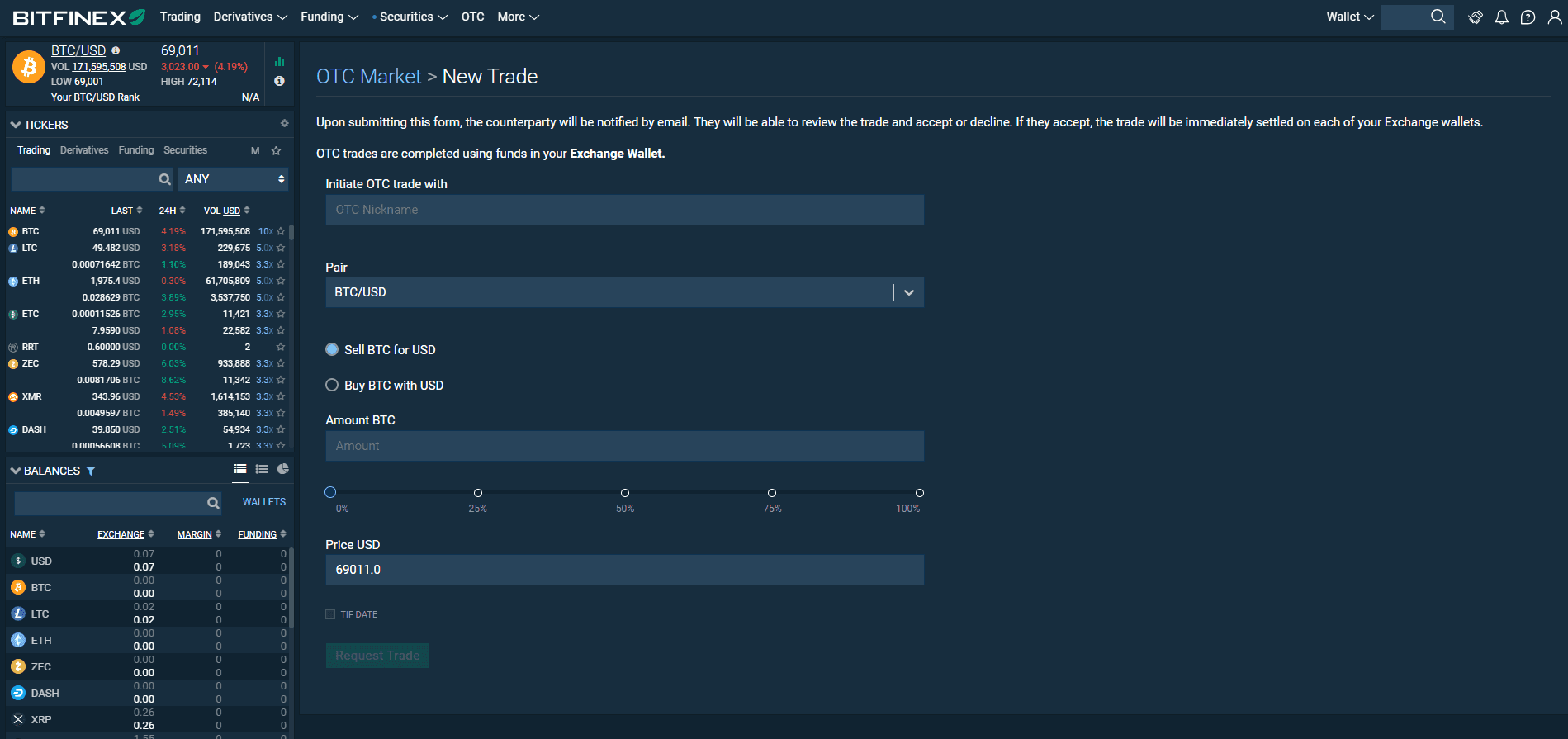The height and width of the screenshot is (739, 1568).
Task: Open notifications bell icon
Action: tap(1502, 17)
